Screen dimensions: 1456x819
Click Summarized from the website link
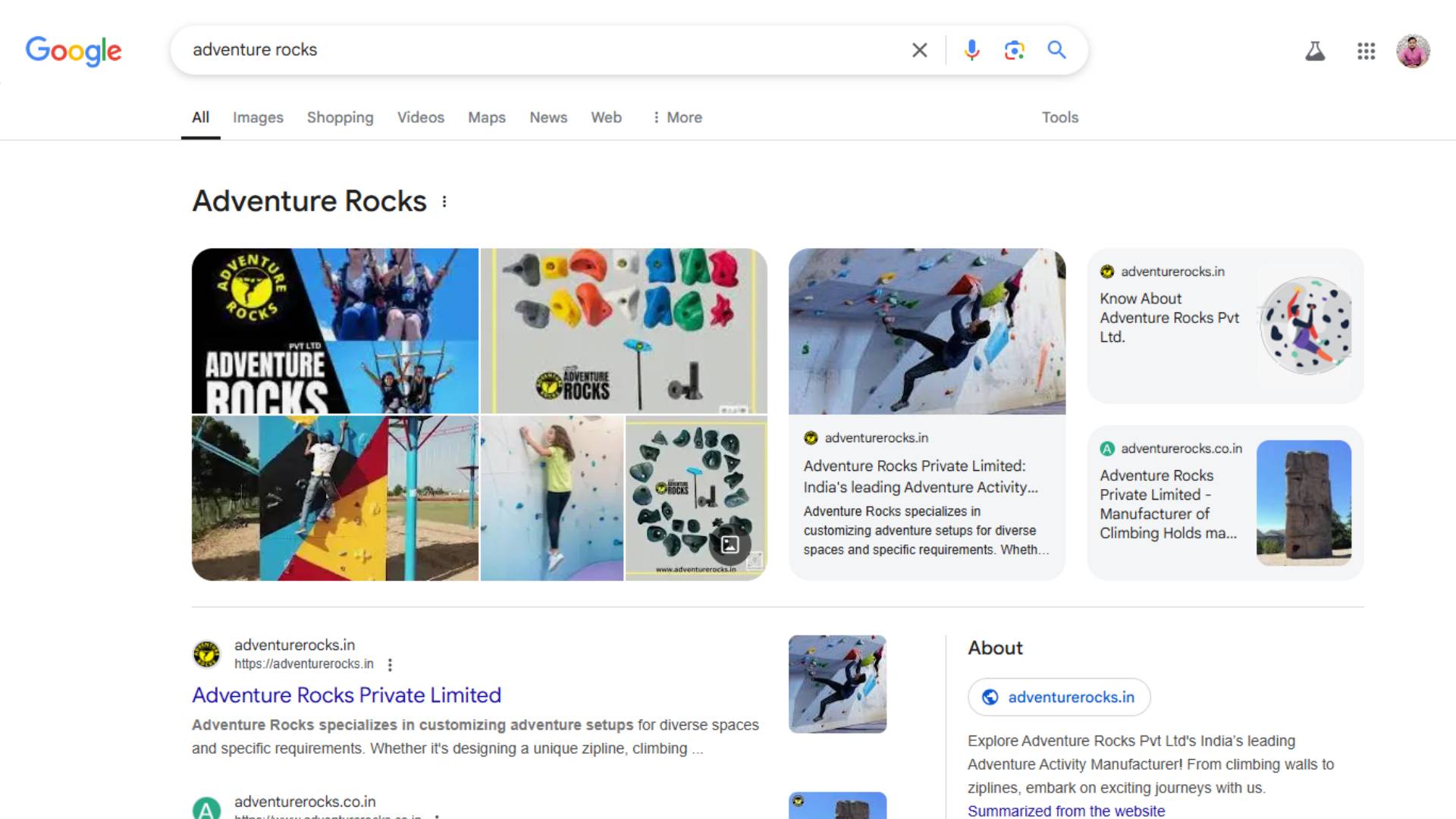click(x=1065, y=811)
